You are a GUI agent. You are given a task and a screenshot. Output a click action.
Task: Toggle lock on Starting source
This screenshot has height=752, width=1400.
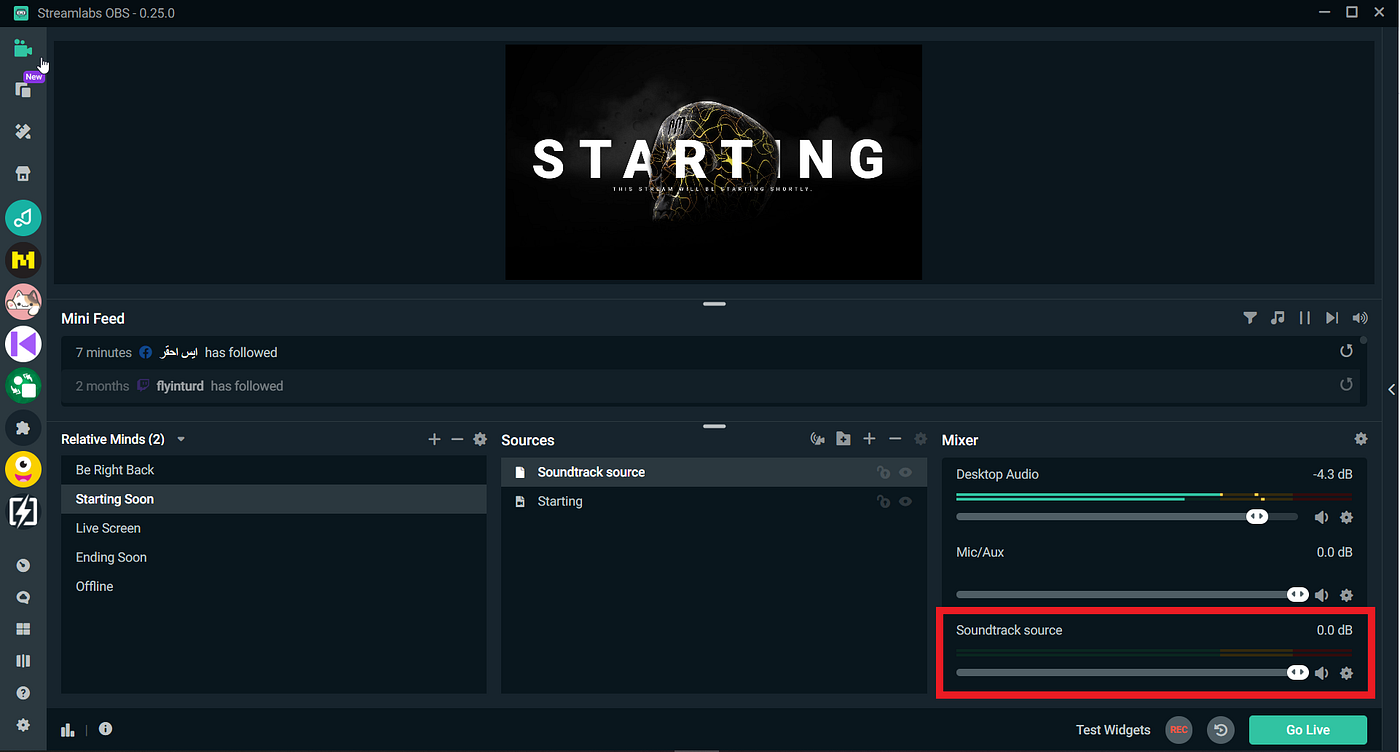(883, 501)
